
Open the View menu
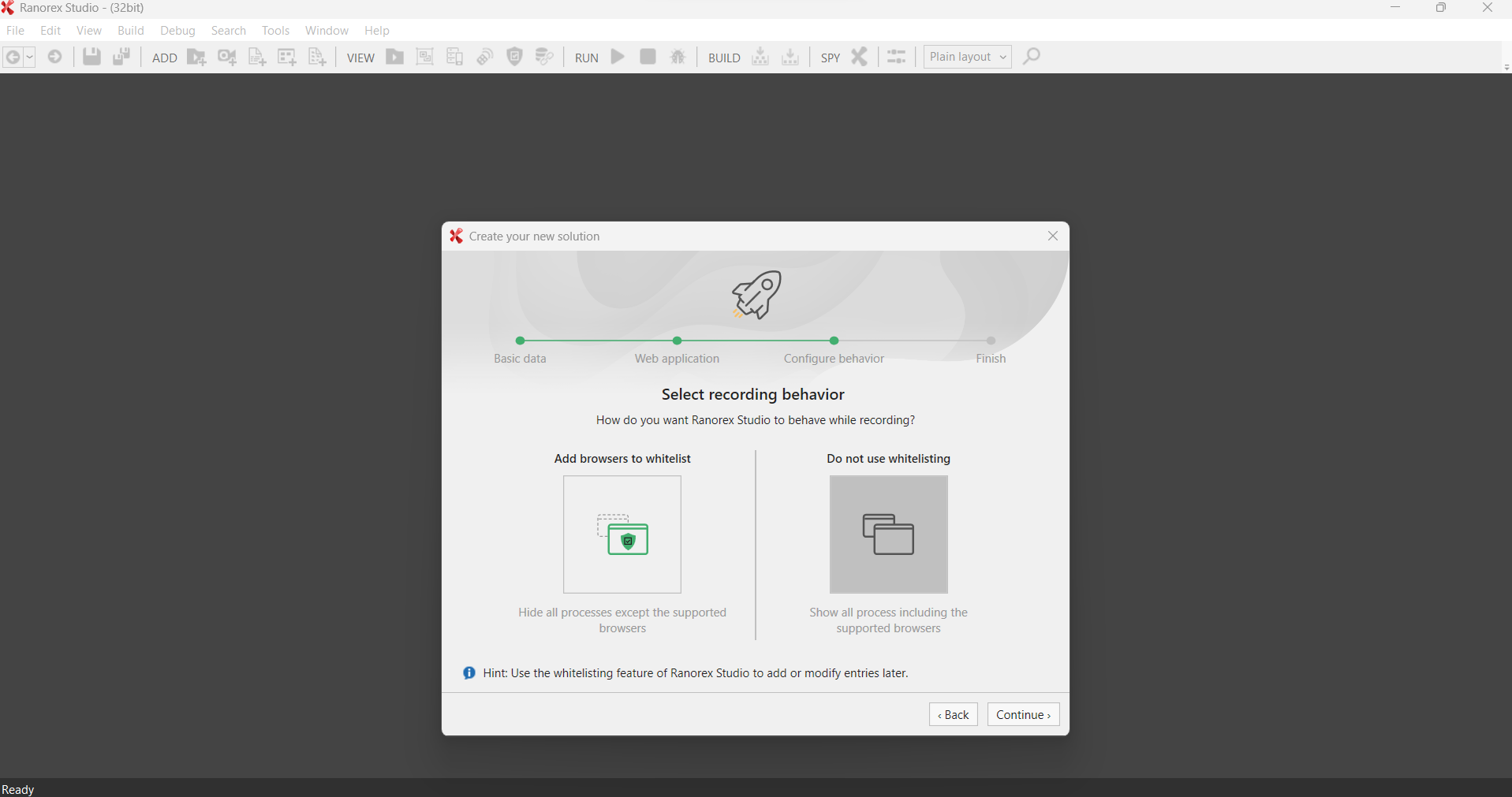coord(89,31)
